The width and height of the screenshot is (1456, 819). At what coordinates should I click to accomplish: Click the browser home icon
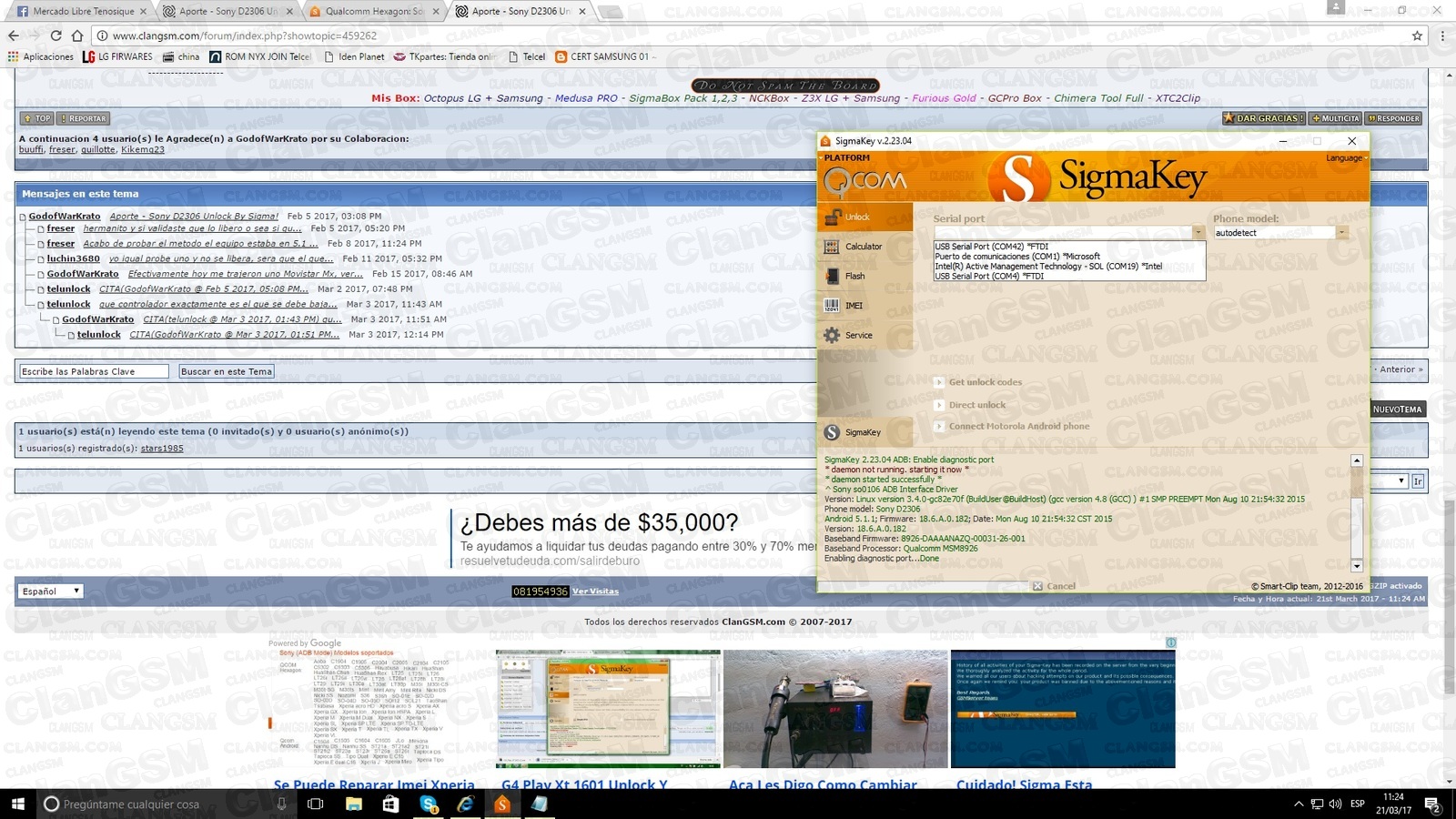[77, 35]
